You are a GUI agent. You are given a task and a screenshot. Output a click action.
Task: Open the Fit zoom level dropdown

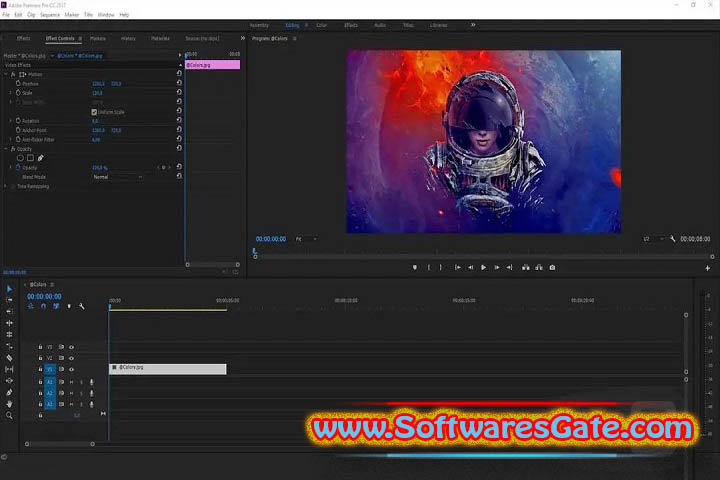306,239
